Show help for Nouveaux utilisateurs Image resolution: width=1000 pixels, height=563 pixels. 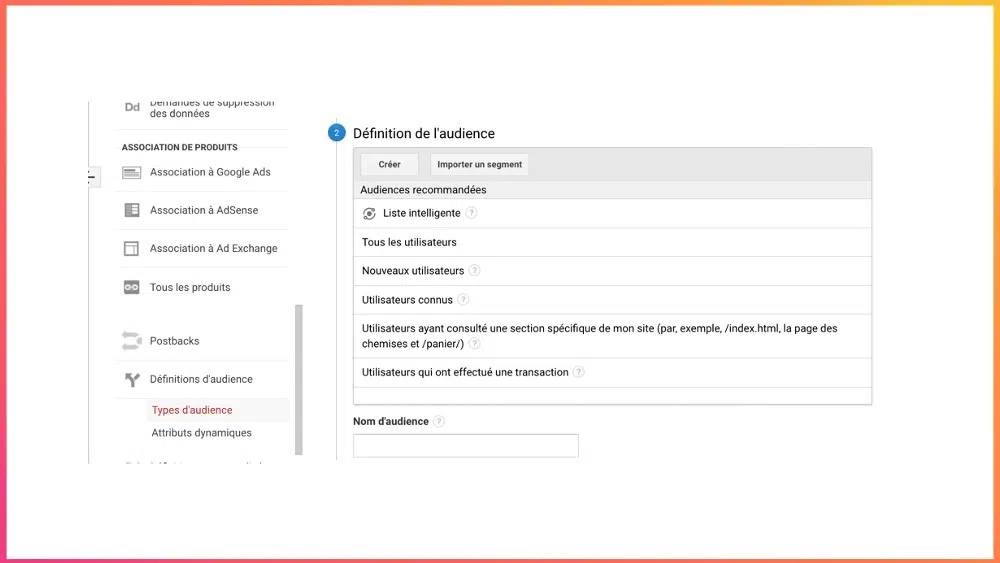(475, 271)
